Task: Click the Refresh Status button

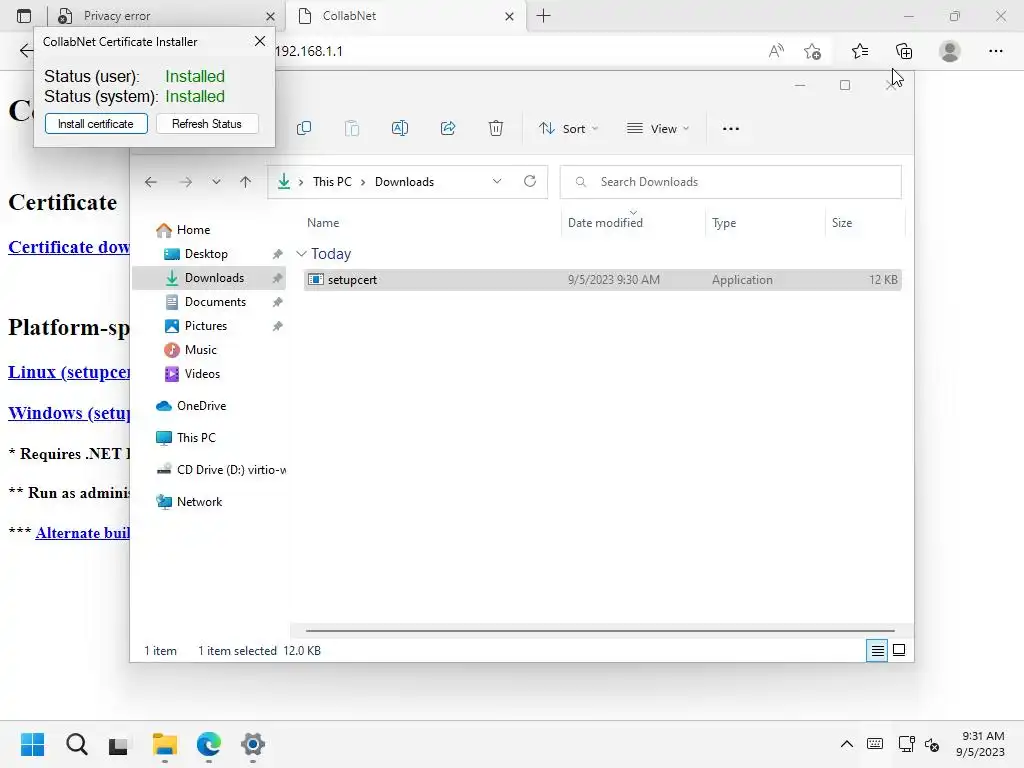Action: tap(207, 124)
